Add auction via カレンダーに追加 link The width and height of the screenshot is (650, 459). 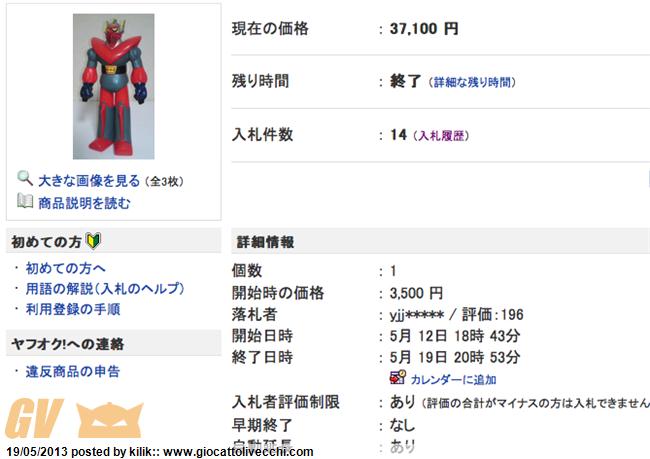(454, 380)
